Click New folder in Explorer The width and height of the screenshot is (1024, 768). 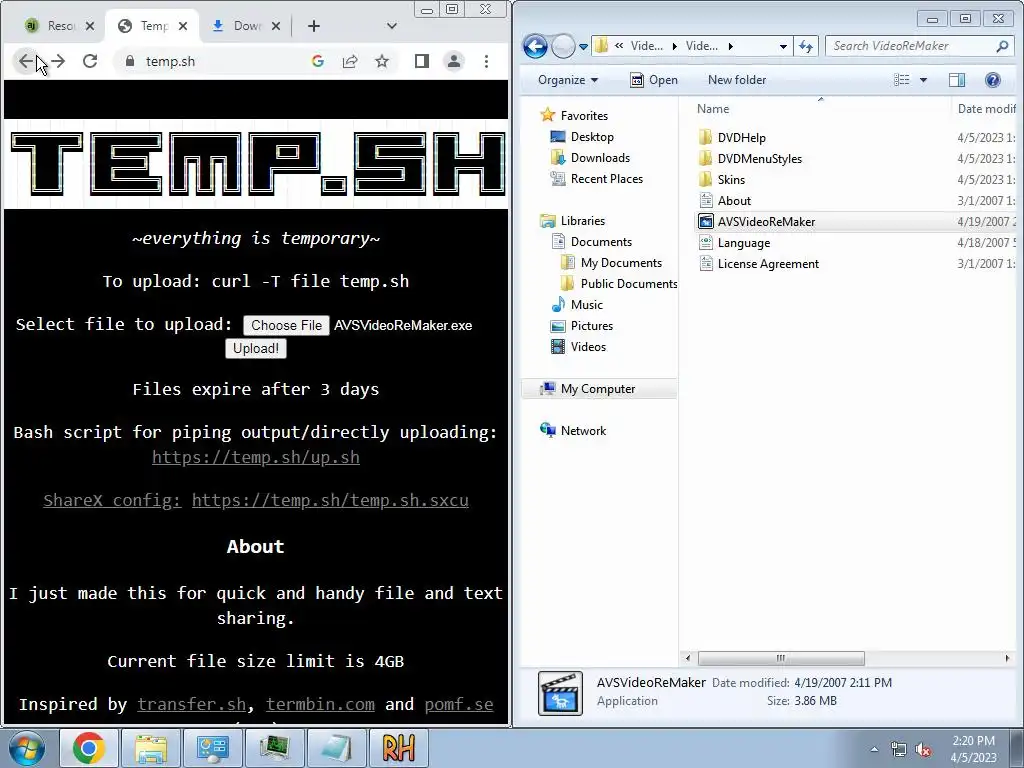coord(737,80)
